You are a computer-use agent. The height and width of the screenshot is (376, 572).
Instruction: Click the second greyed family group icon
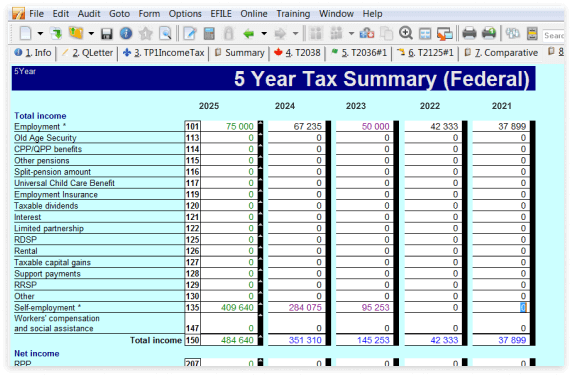[336, 34]
